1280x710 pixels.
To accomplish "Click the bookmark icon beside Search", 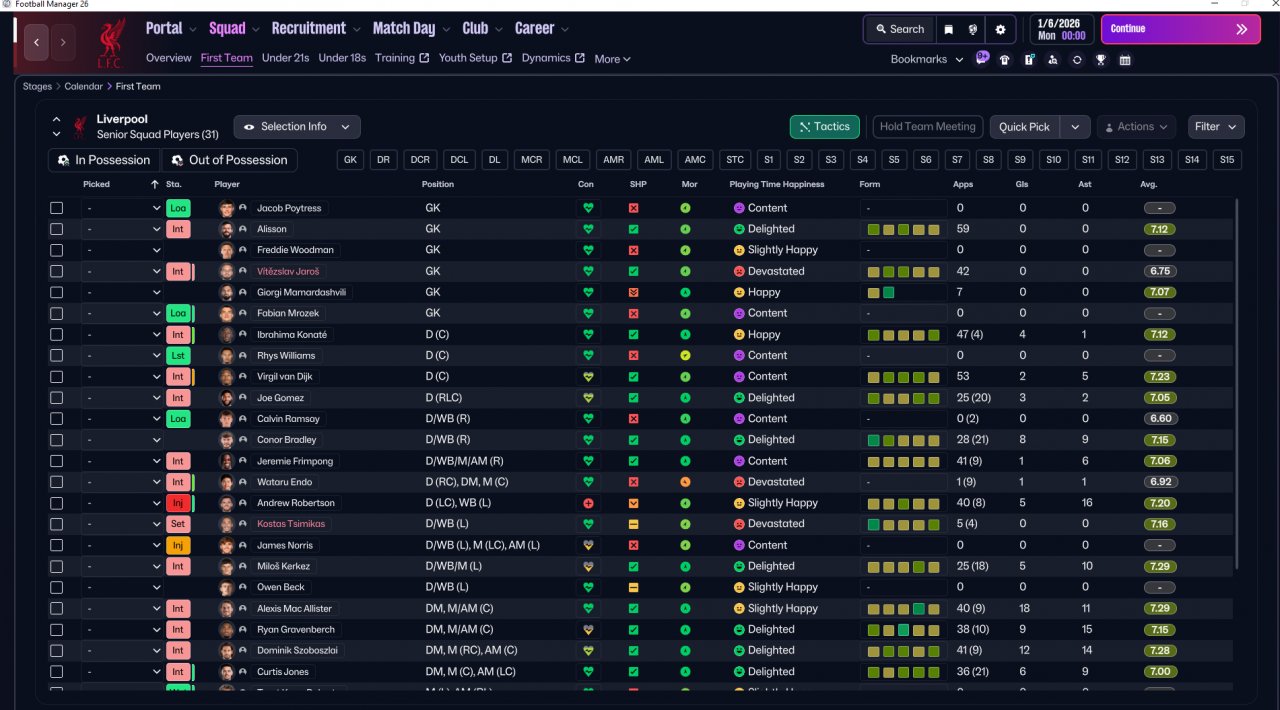I will 948,29.
